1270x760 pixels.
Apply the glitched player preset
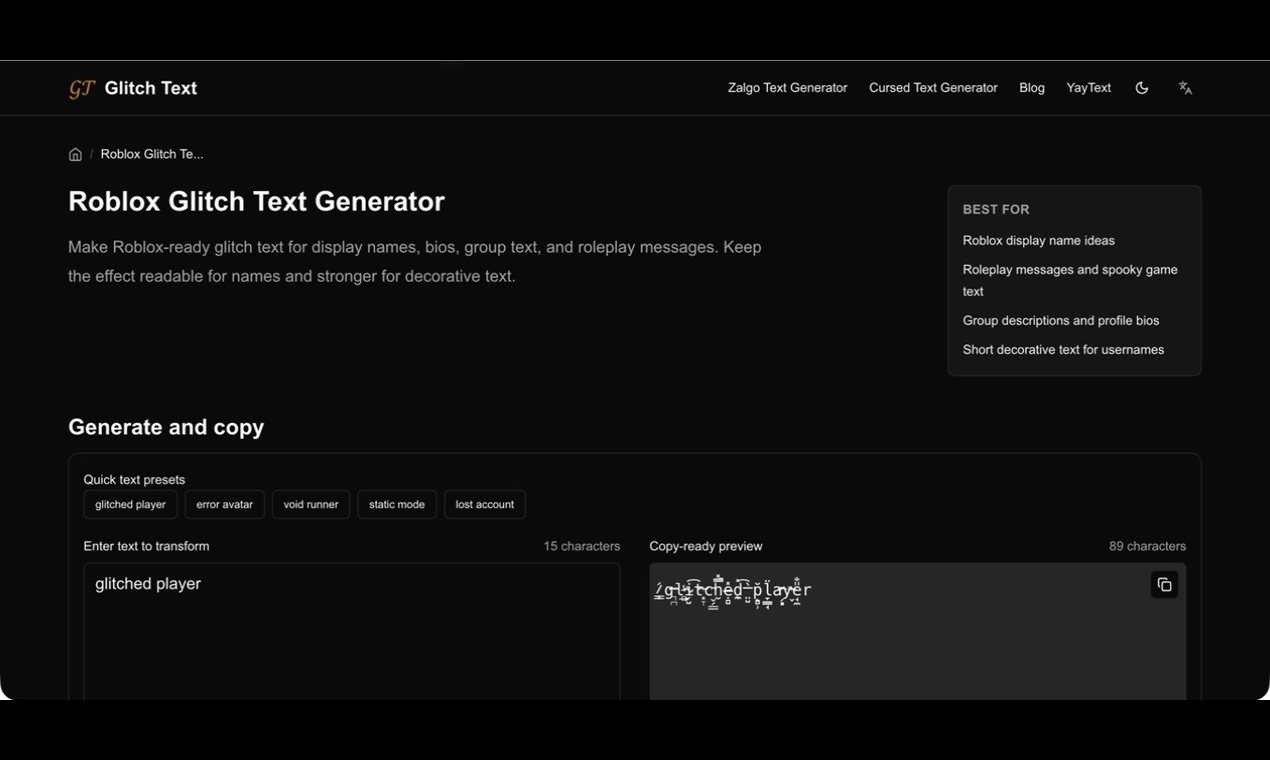130,504
